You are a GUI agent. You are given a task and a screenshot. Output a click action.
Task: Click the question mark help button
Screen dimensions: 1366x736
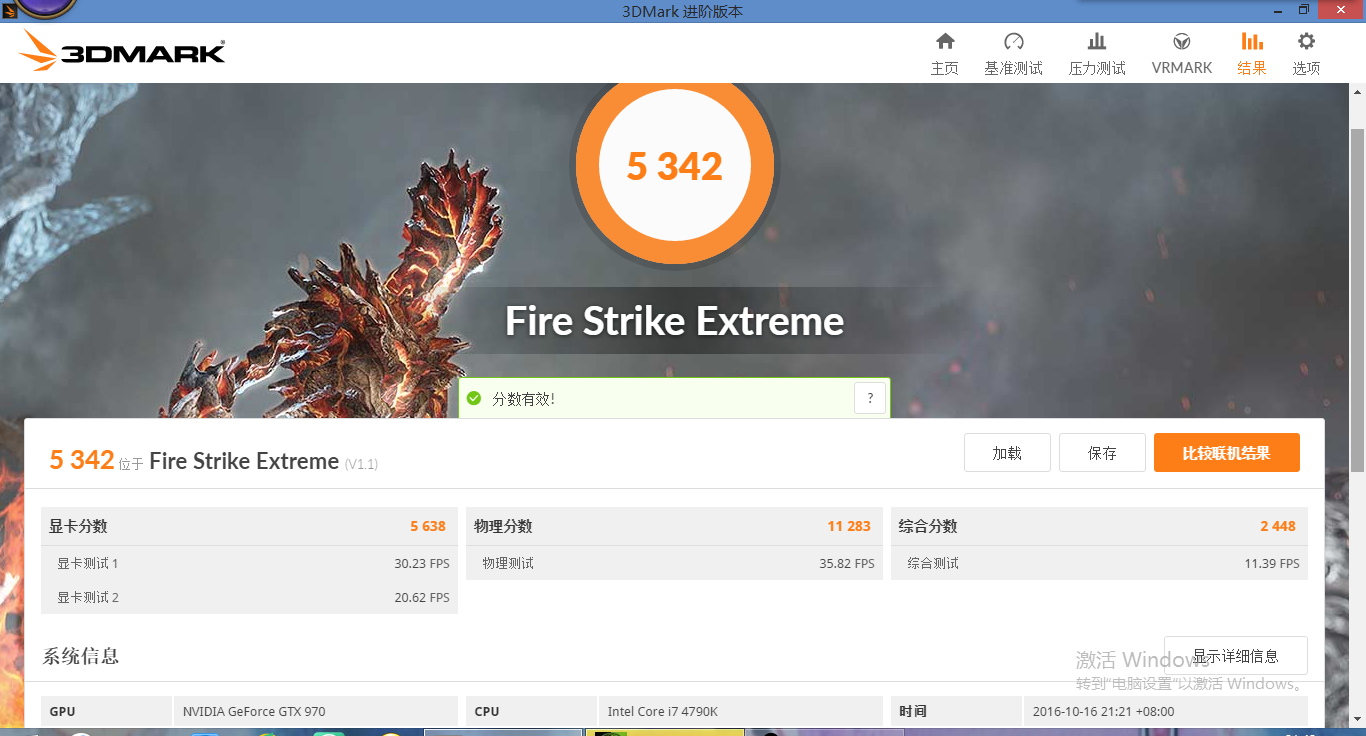click(870, 398)
